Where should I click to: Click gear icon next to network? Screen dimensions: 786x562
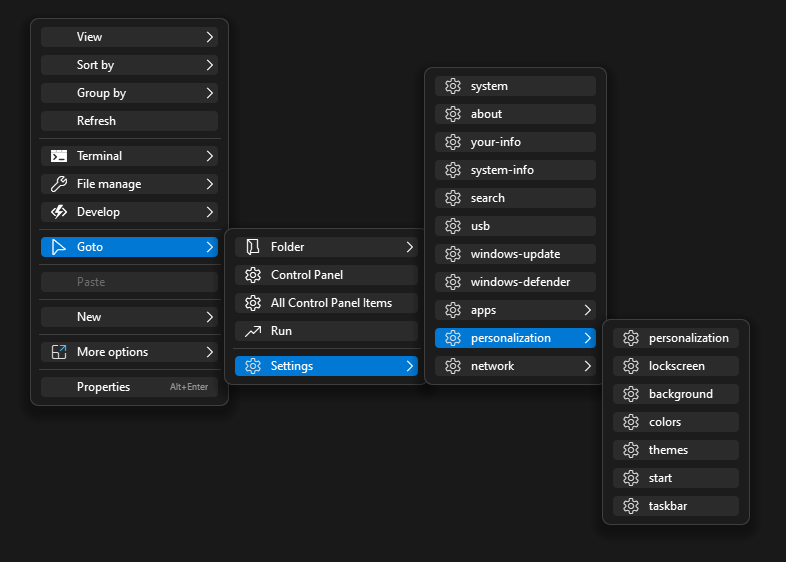[453, 366]
